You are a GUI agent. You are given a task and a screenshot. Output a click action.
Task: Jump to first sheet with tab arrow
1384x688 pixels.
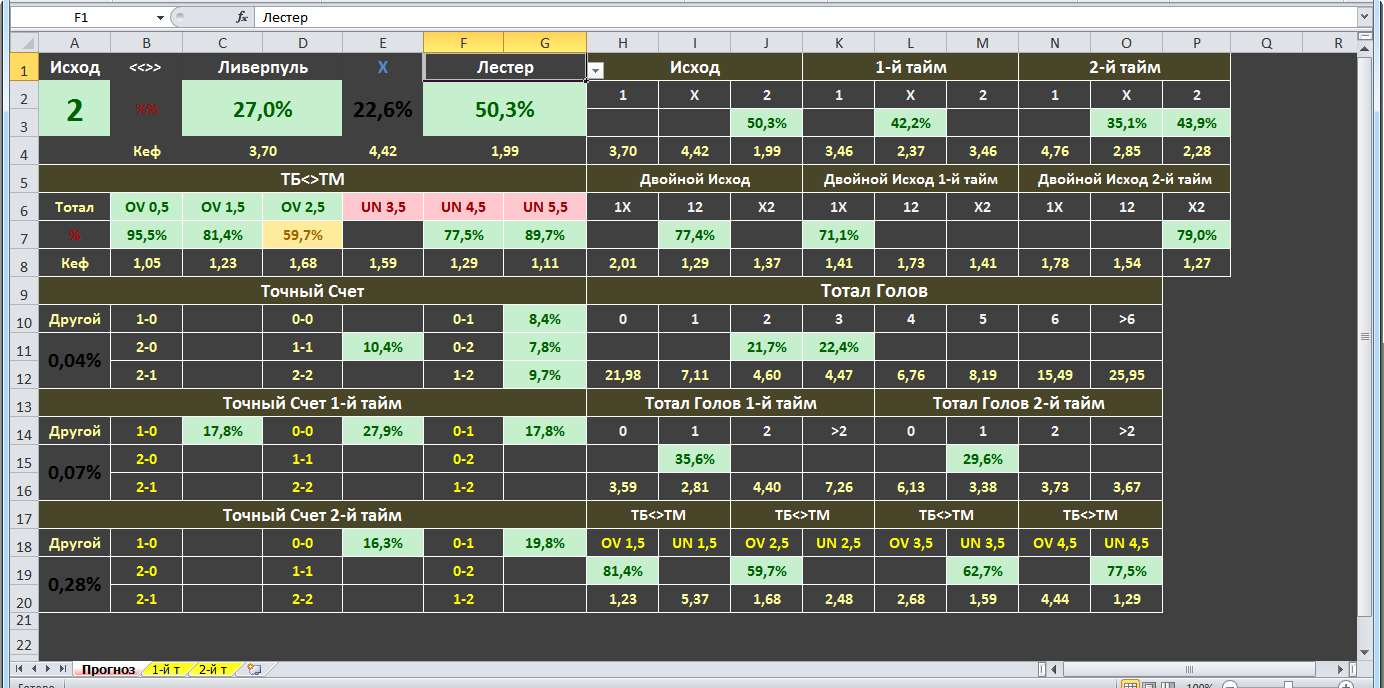[x=20, y=668]
